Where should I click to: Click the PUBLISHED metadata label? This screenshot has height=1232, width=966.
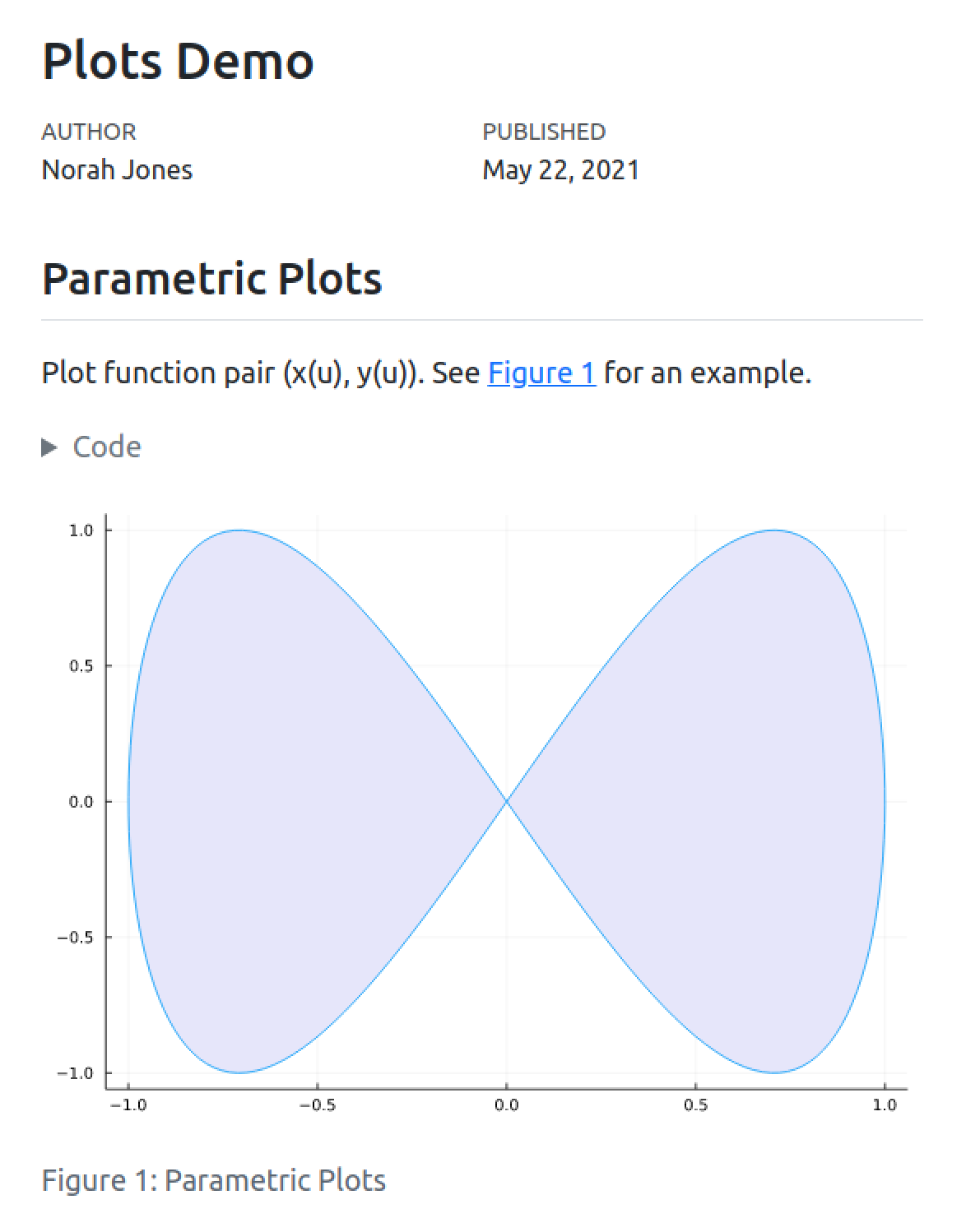(x=544, y=132)
